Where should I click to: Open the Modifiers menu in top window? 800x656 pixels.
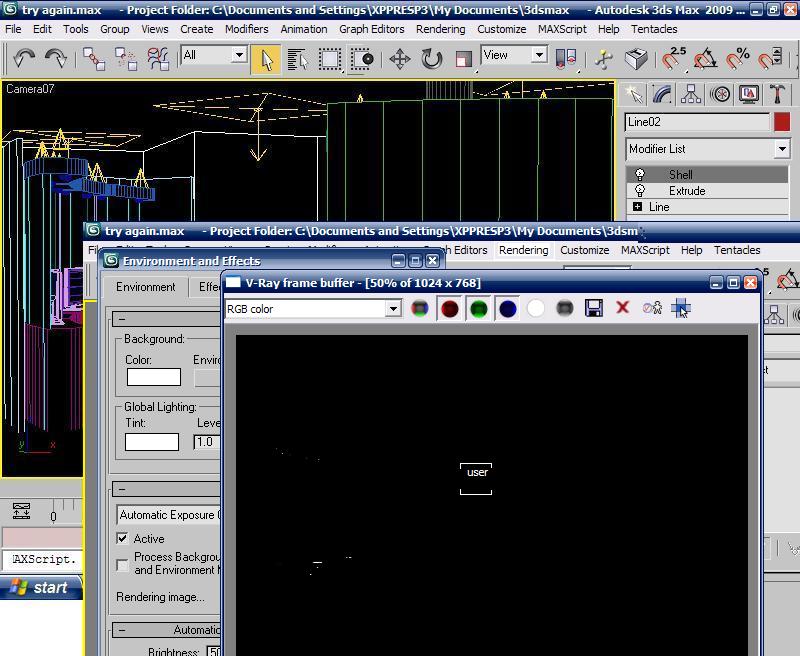click(x=246, y=29)
